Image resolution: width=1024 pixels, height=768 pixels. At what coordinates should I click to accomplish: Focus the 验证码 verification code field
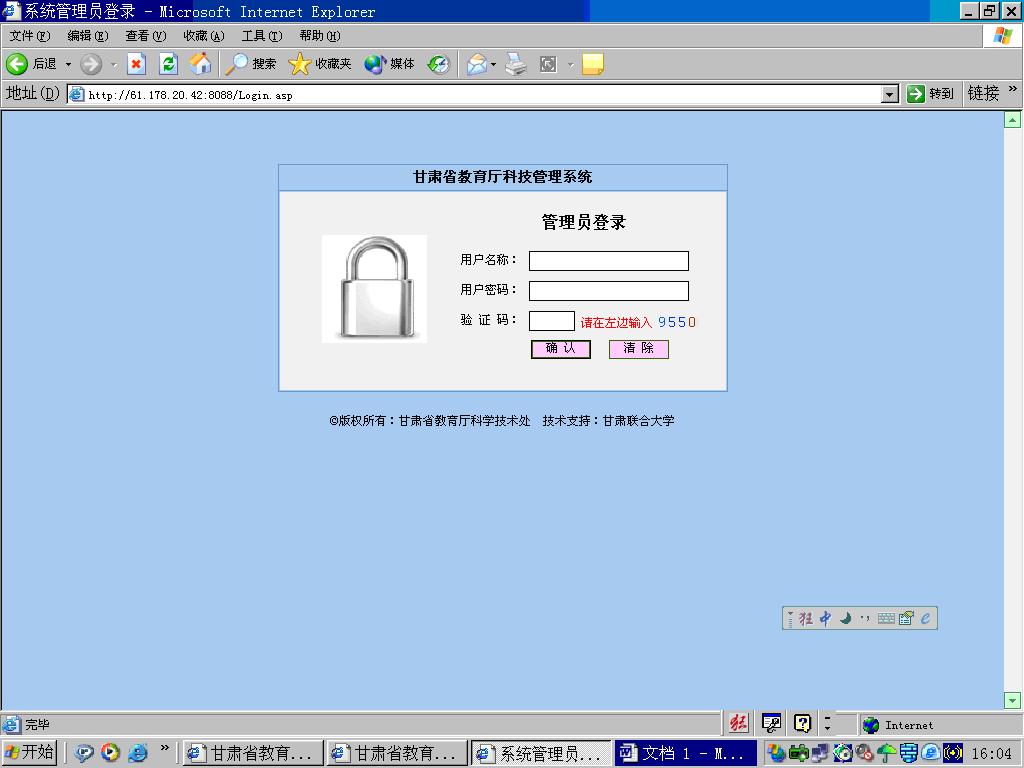pos(551,321)
